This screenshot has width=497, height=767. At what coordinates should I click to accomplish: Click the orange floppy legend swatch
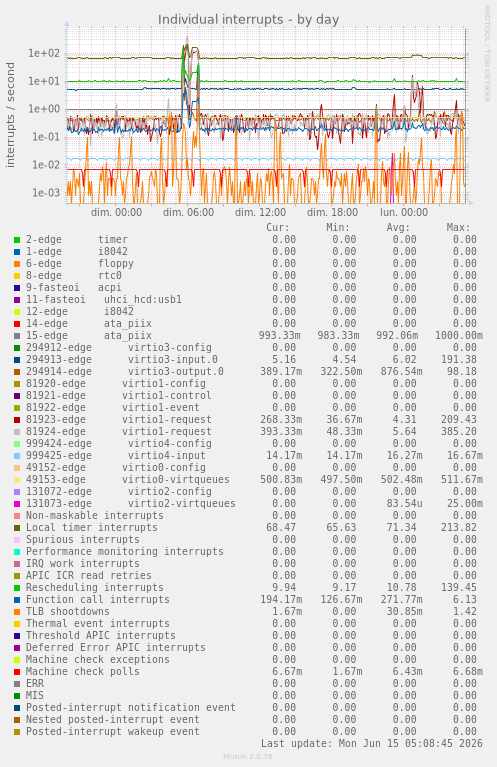[x=17, y=264]
